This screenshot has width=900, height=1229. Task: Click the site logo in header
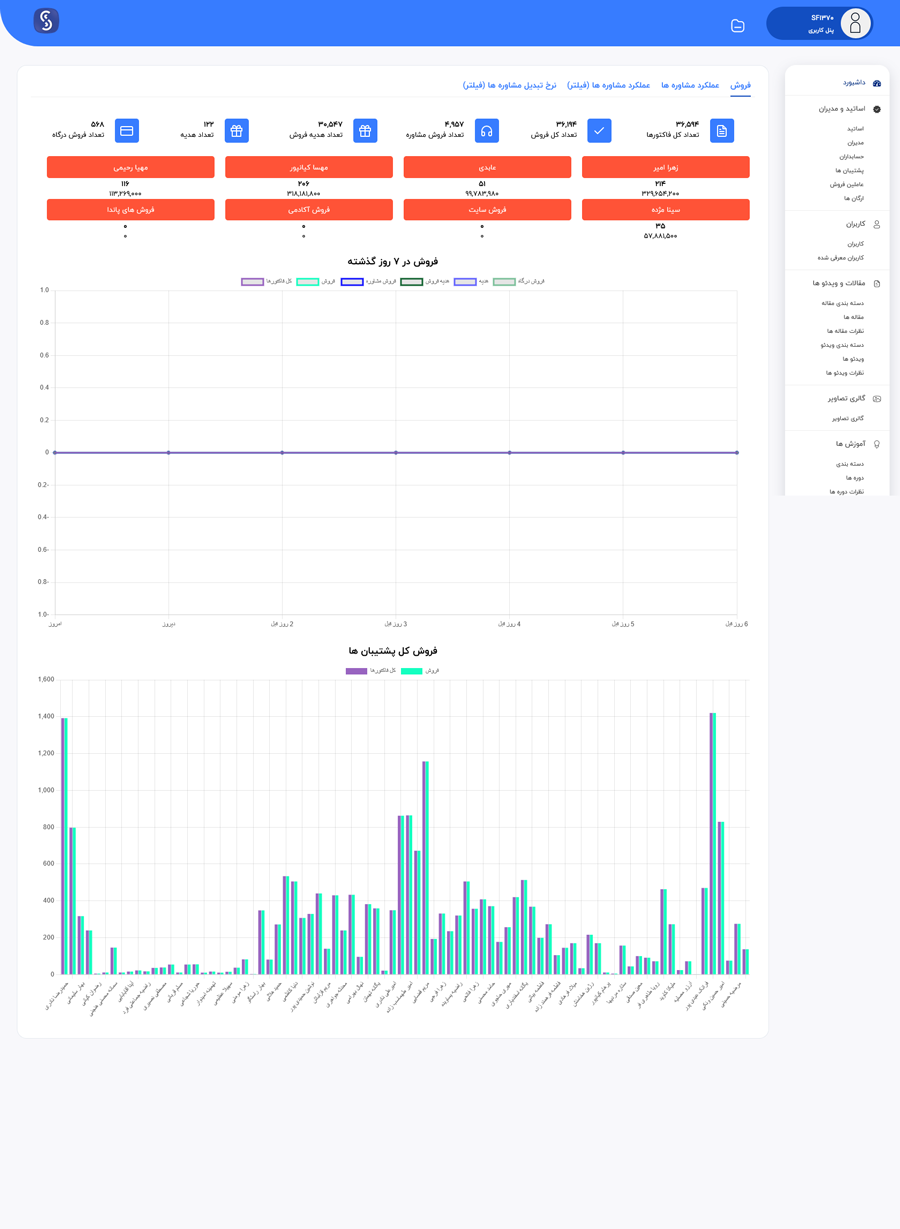(x=46, y=21)
